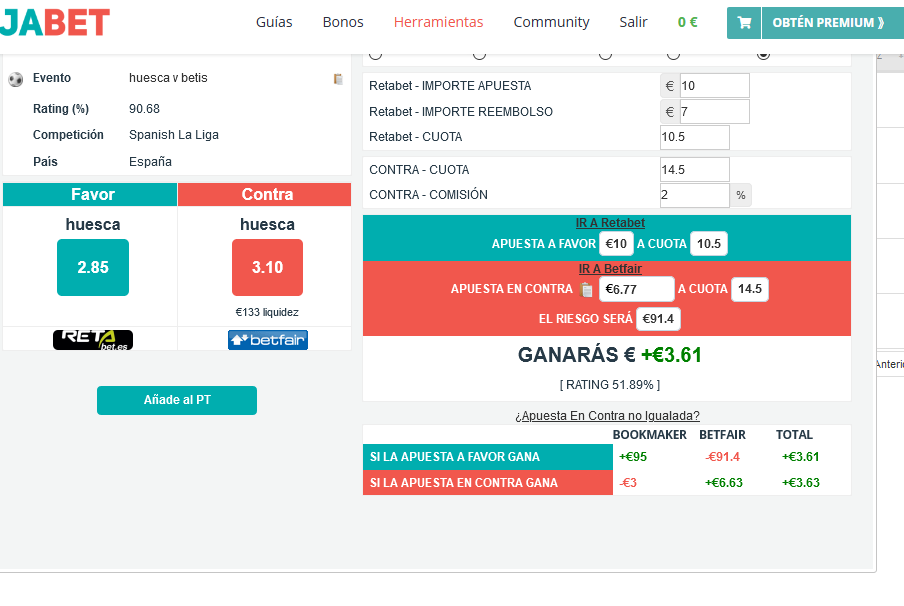Click the 0 € balance indicator

coord(687,22)
